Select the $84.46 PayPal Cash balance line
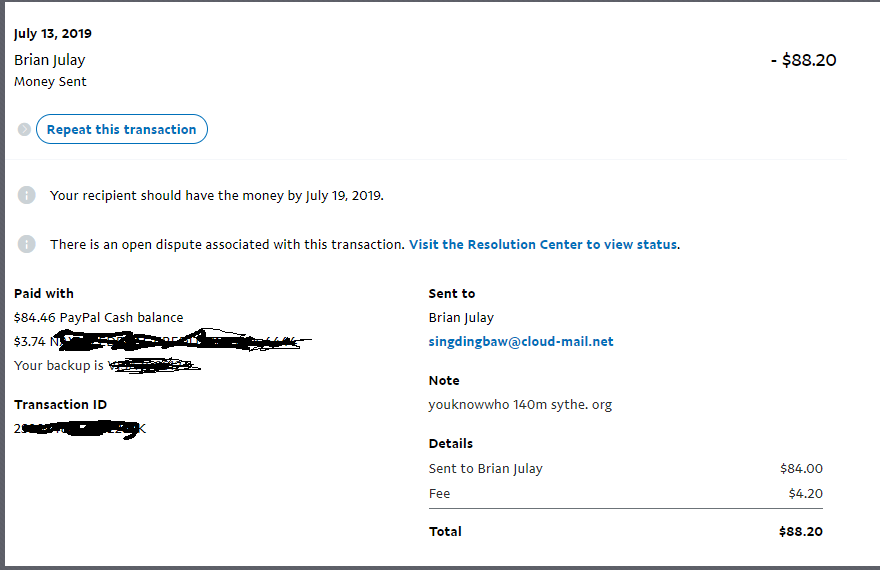Viewport: 880px width, 570px height. click(x=99, y=317)
